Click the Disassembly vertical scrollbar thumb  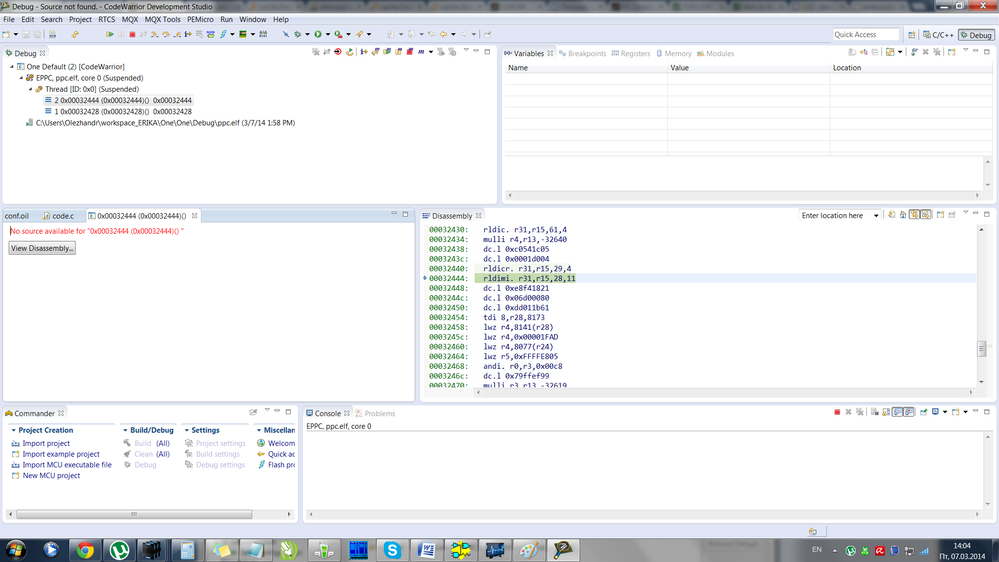[x=982, y=349]
